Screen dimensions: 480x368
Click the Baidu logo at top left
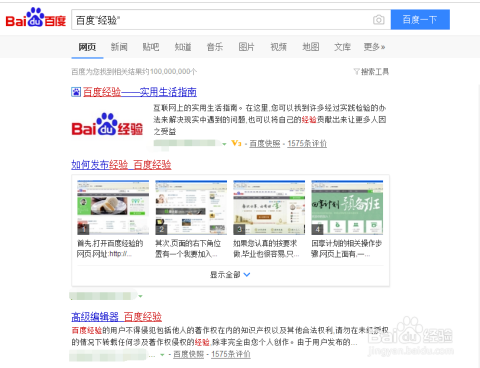(36, 18)
